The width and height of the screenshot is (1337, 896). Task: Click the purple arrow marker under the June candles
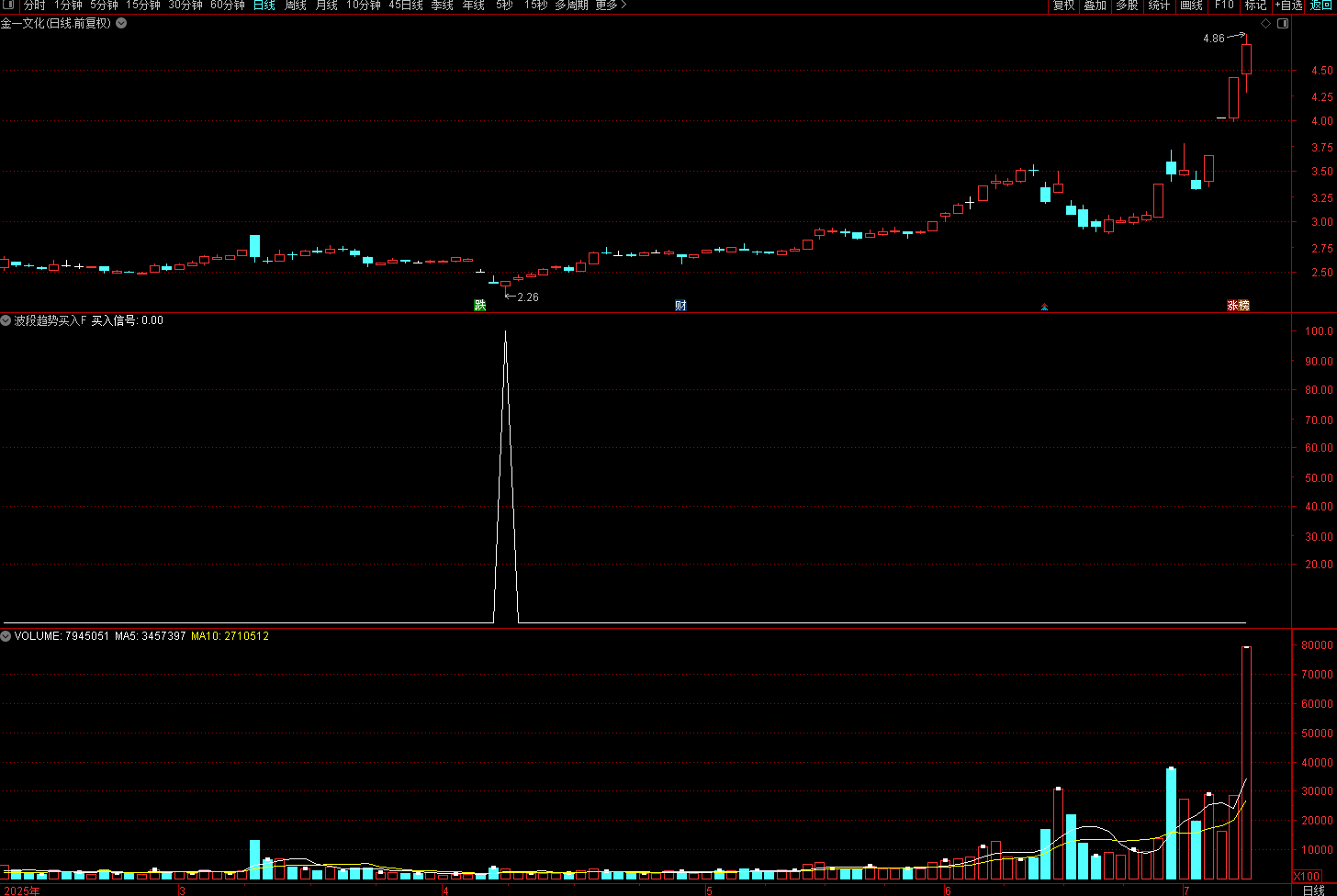pos(1044,307)
